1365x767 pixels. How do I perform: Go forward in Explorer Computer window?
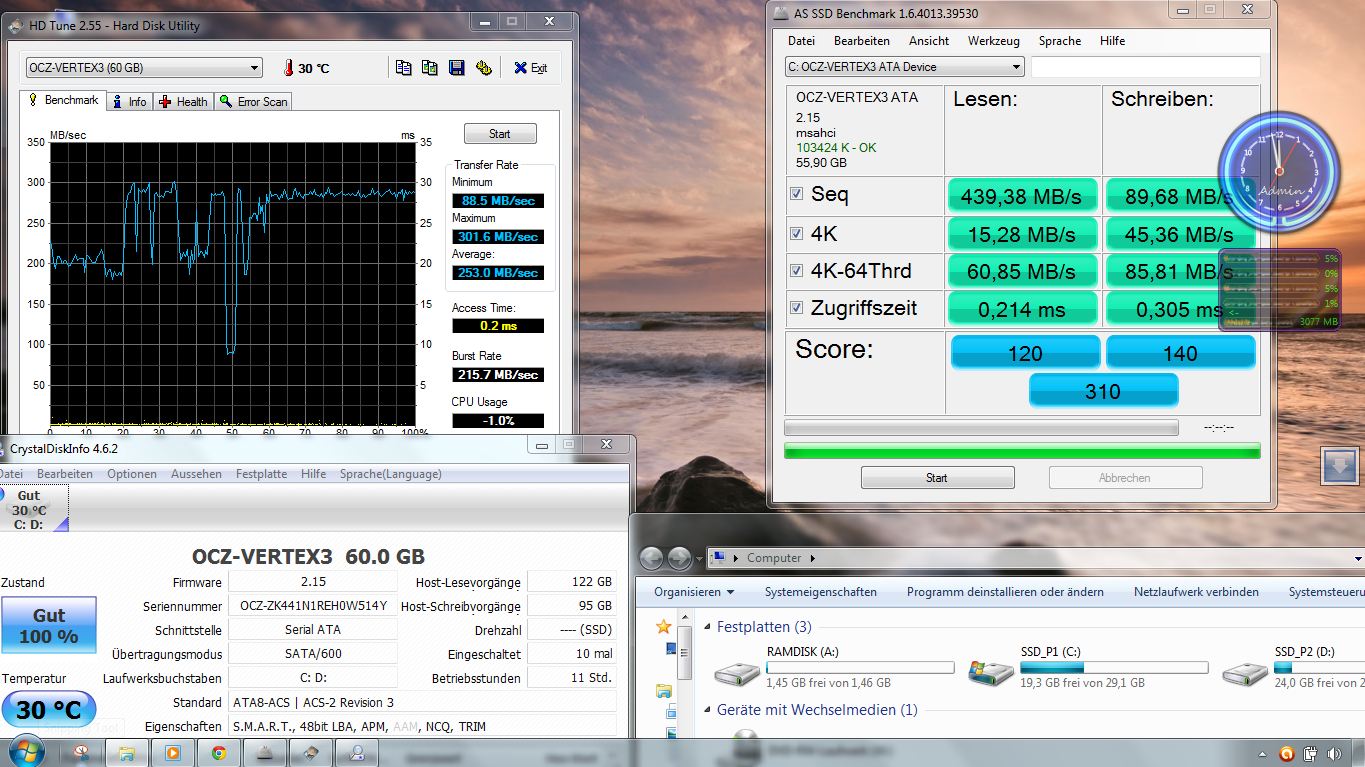point(679,558)
